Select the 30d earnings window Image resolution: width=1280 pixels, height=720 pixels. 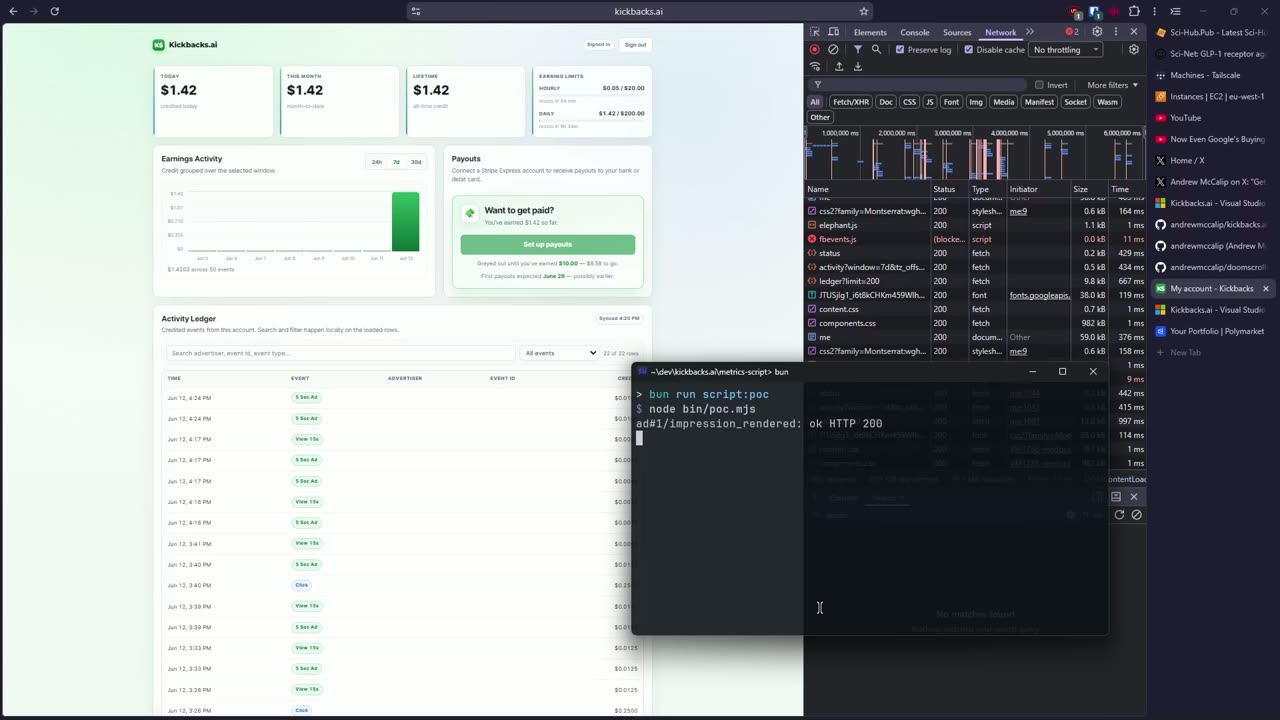(416, 162)
